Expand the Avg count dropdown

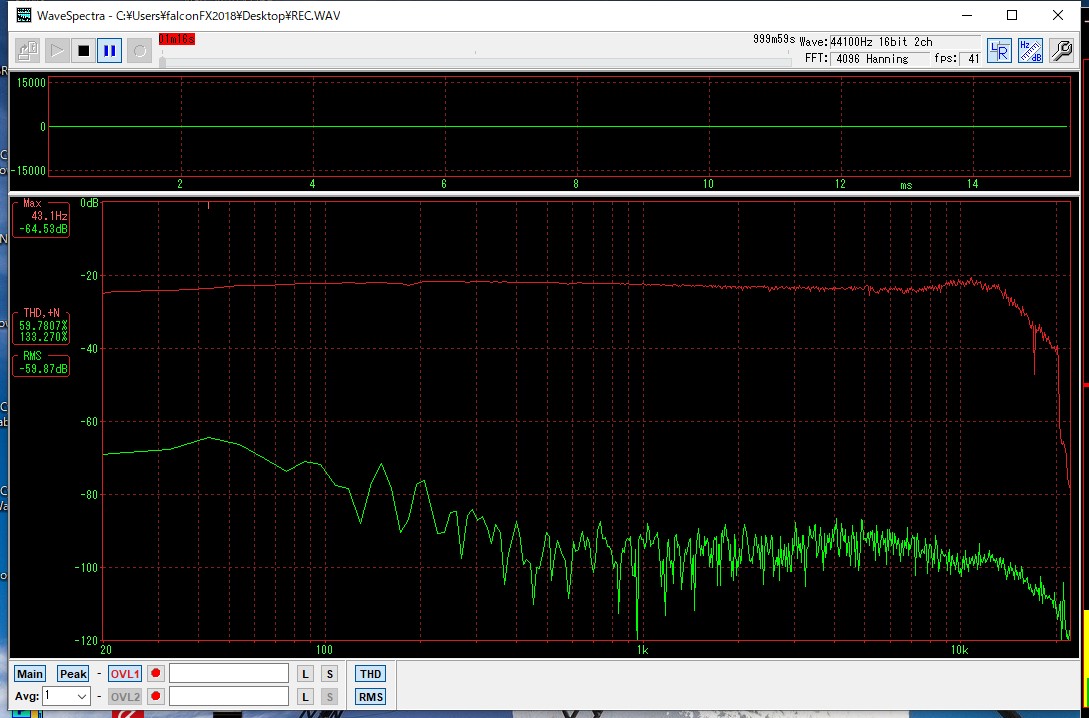point(81,696)
